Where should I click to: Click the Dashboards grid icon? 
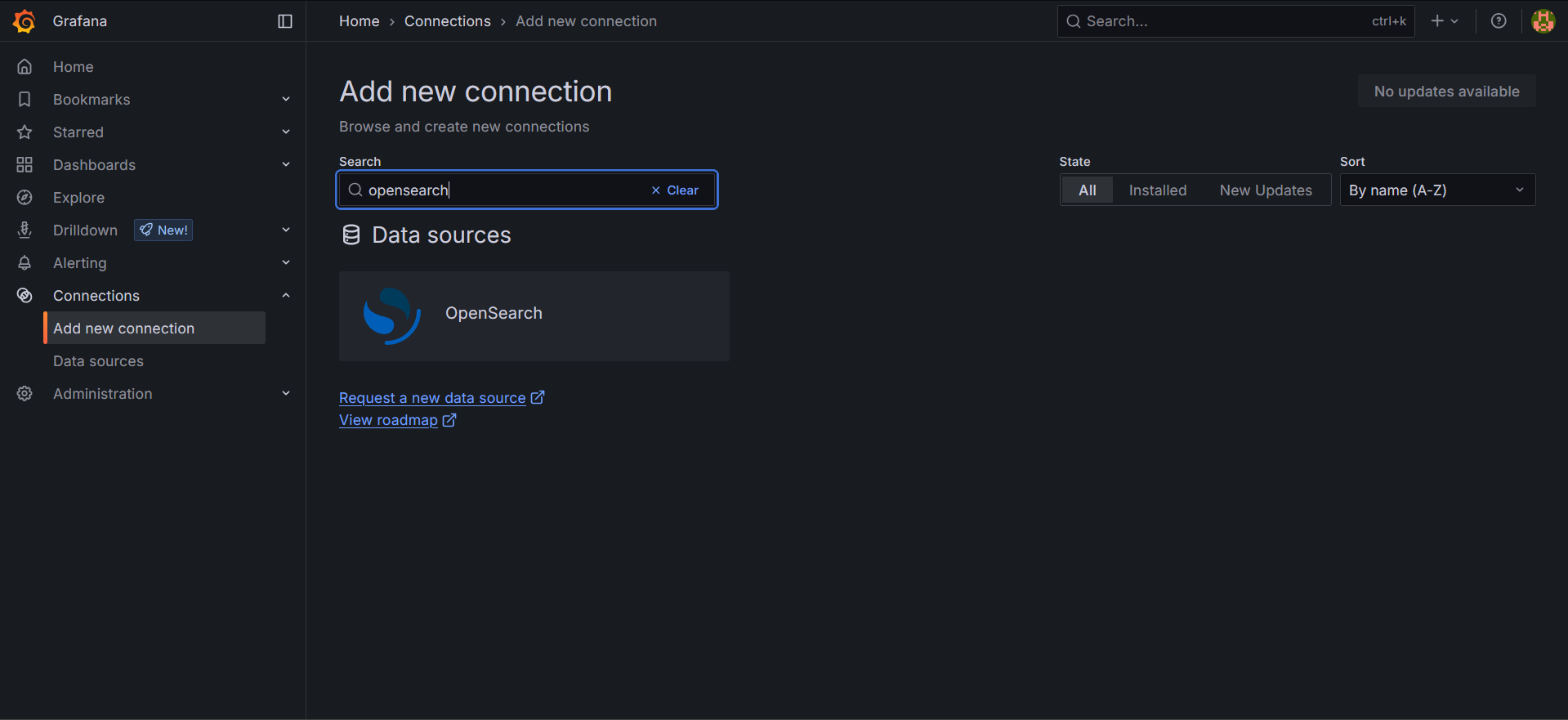(25, 165)
